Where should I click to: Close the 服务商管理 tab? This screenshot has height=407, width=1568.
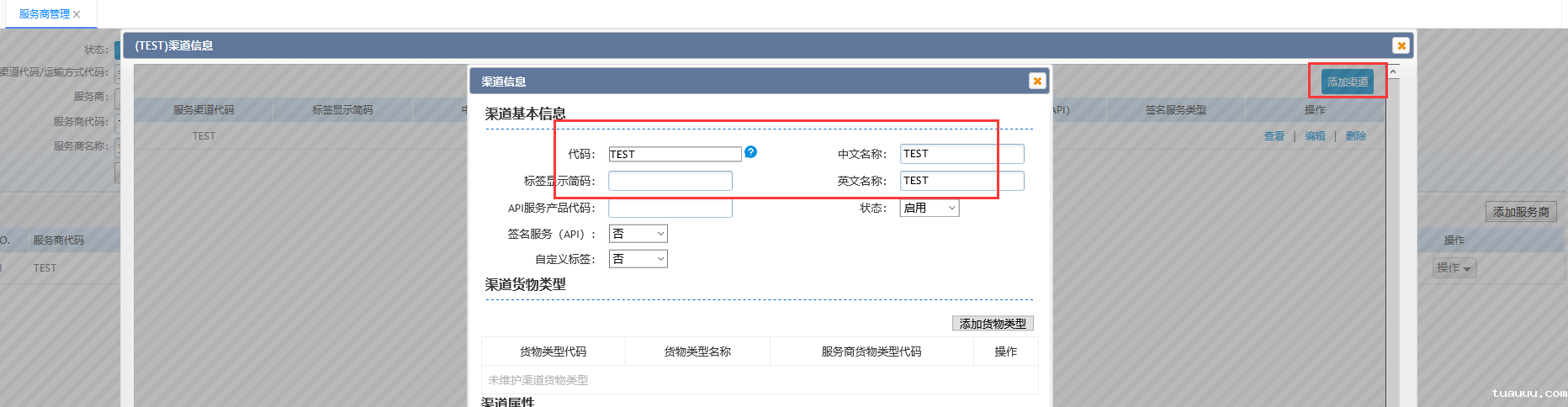pyautogui.click(x=77, y=14)
